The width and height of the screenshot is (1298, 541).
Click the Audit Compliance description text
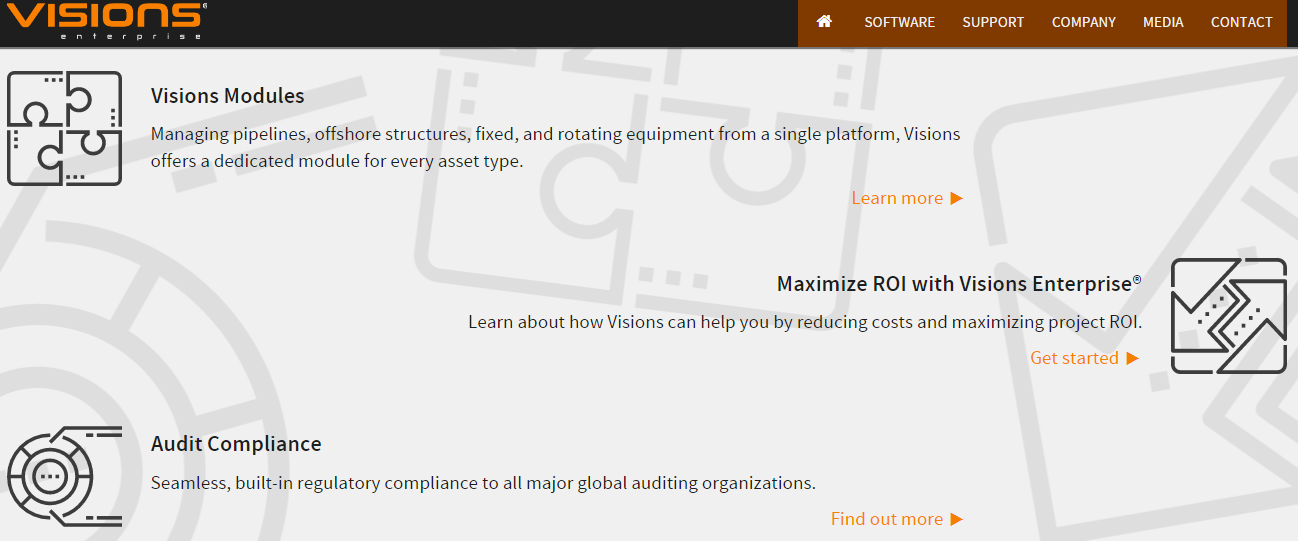483,483
